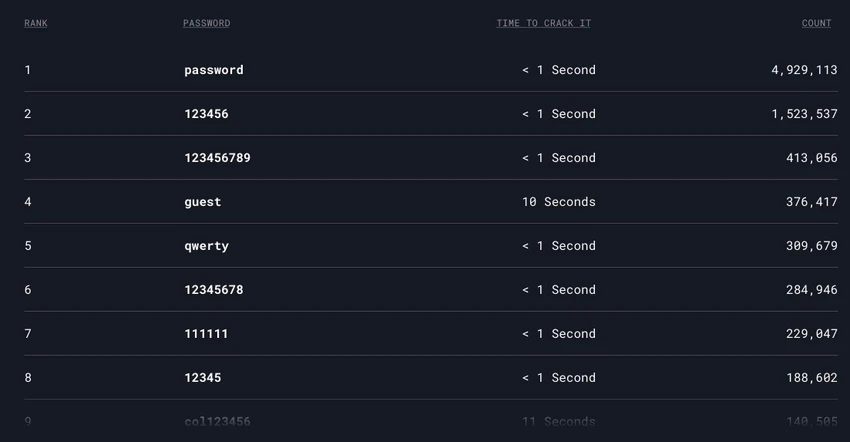850x442 pixels.
Task: Sort by TIME TO CRACK IT header
Action: (x=544, y=23)
